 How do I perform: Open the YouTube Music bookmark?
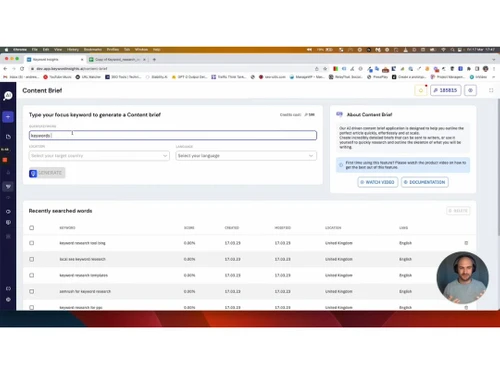tap(57, 77)
